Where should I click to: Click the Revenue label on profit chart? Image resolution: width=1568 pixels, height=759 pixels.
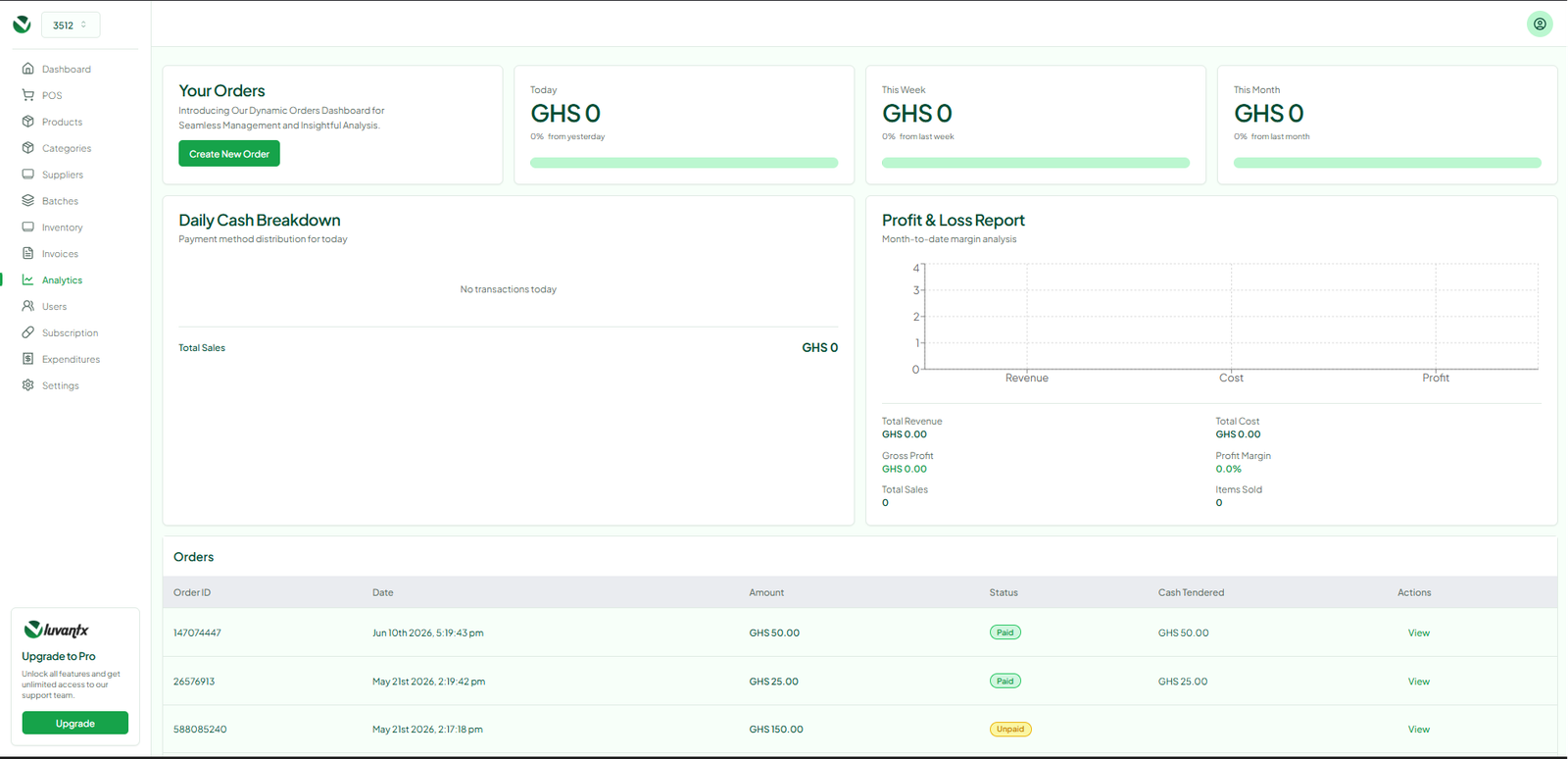(1027, 378)
